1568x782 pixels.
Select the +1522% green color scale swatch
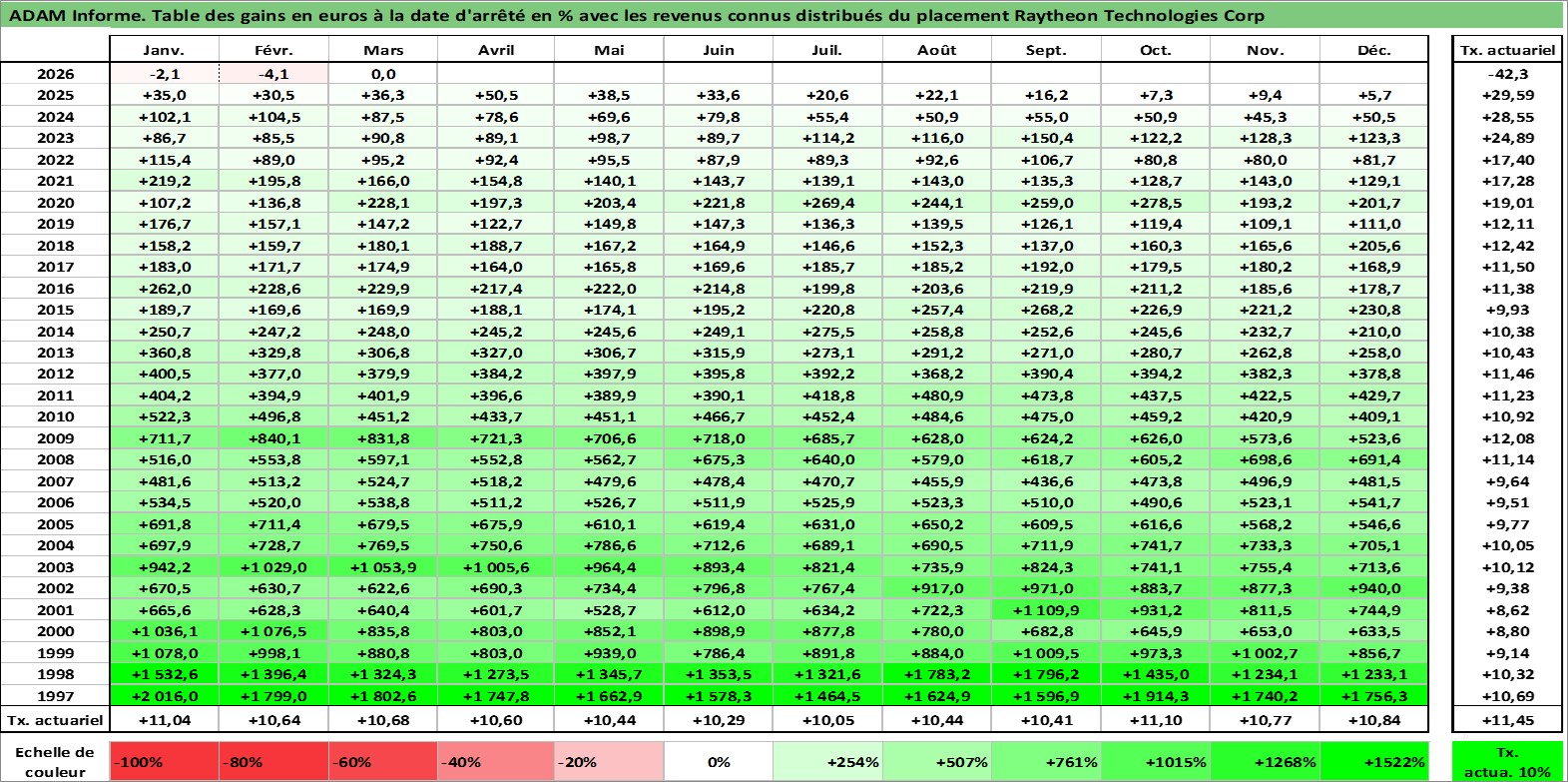click(1373, 761)
